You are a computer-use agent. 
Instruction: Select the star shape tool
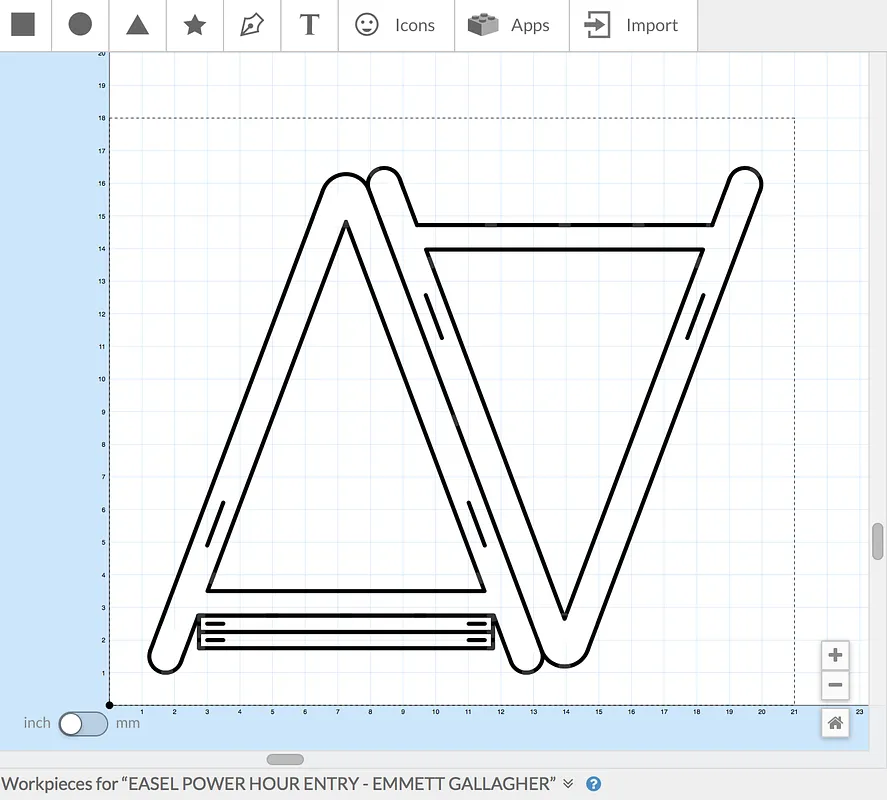tap(195, 25)
